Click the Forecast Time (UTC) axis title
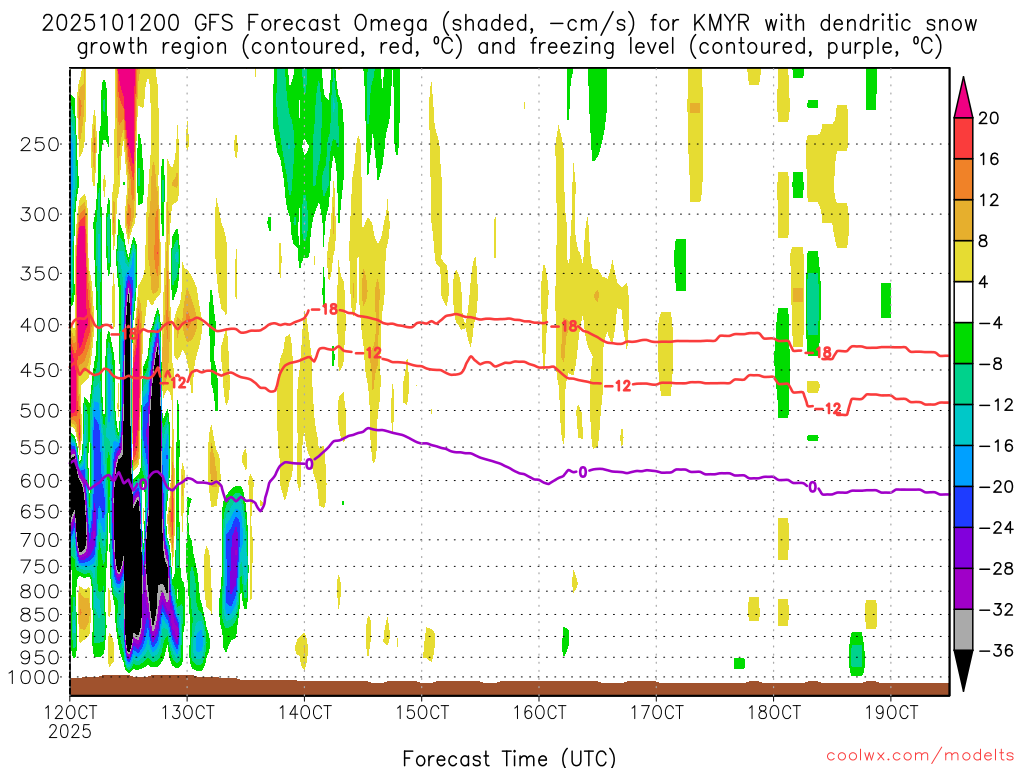The image size is (1024, 768). click(509, 757)
